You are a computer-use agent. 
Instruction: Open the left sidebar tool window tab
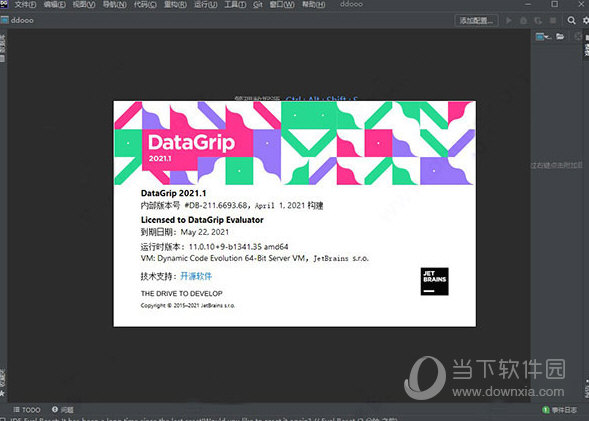click(x=2, y=48)
